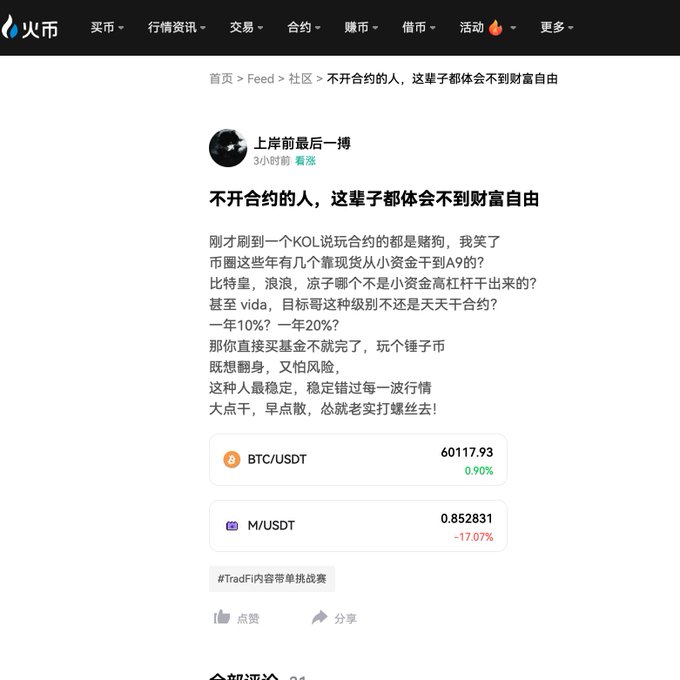Expand the arrow next to 交易

(260, 28)
